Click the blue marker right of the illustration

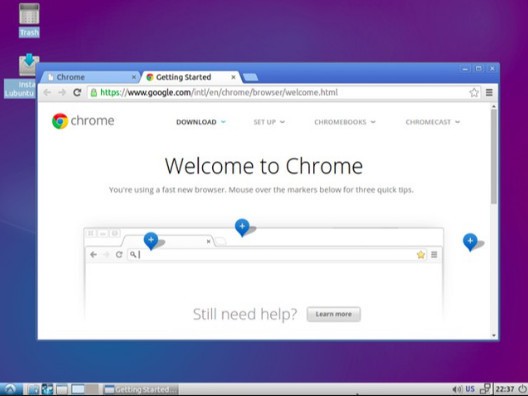[x=470, y=242]
